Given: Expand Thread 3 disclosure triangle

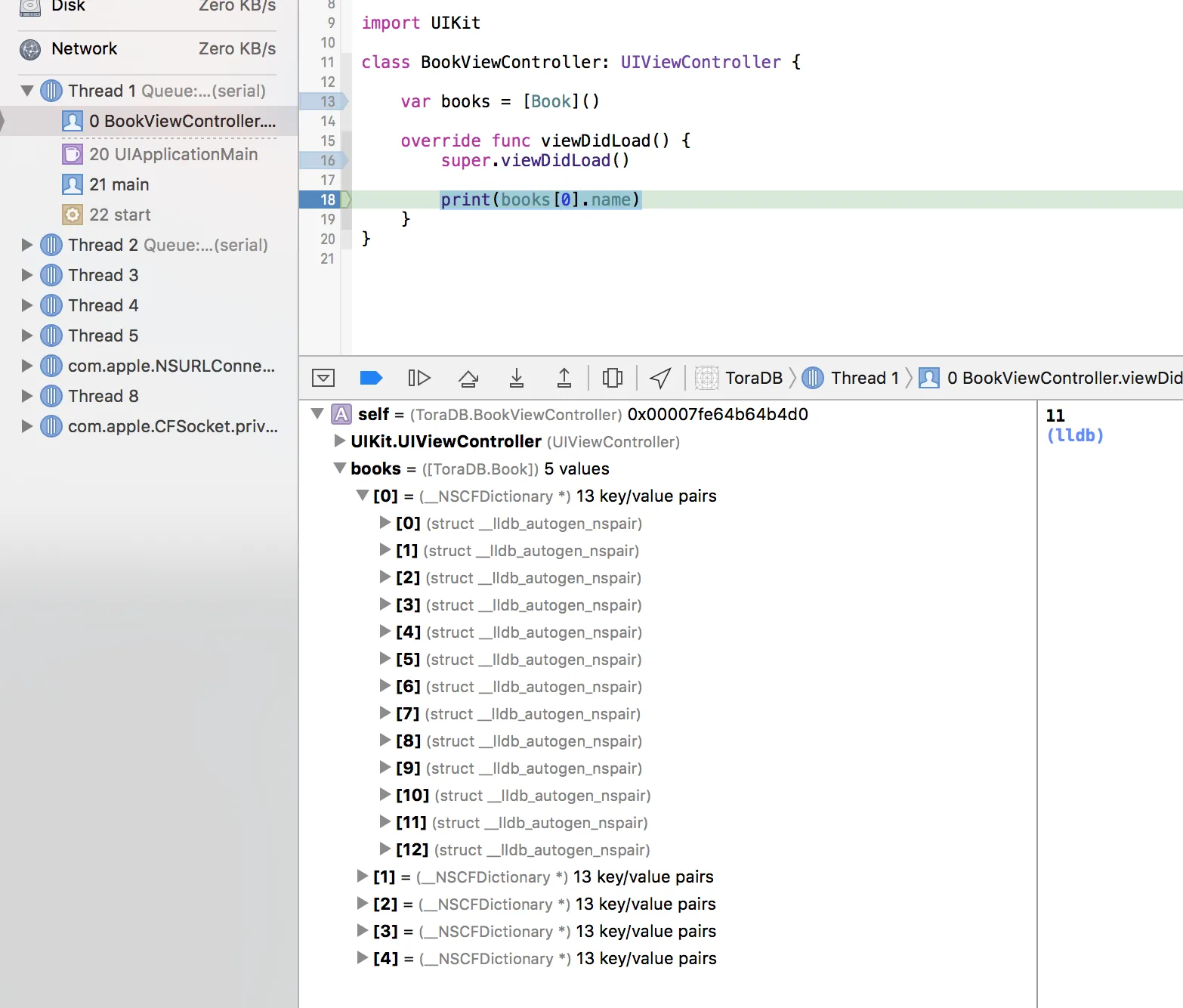Looking at the screenshot, I should pyautogui.click(x=27, y=275).
